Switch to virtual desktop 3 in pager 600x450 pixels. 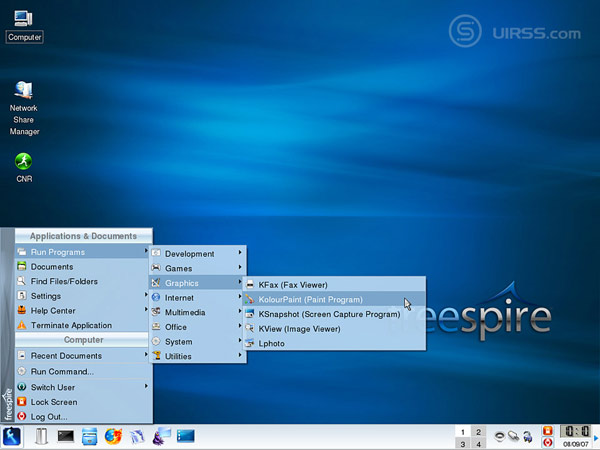(x=462, y=443)
